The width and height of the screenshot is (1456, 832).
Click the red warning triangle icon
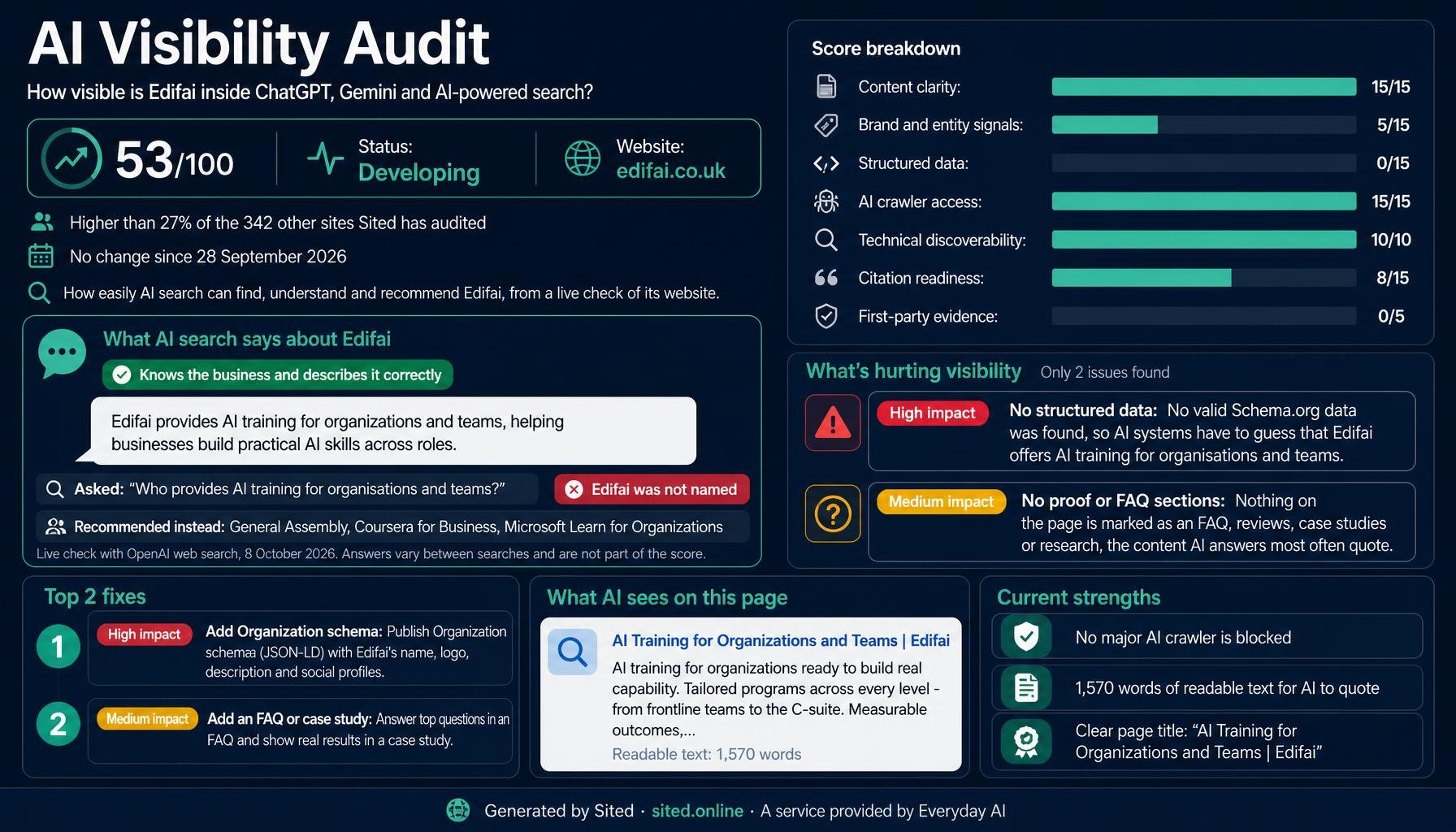click(x=833, y=422)
